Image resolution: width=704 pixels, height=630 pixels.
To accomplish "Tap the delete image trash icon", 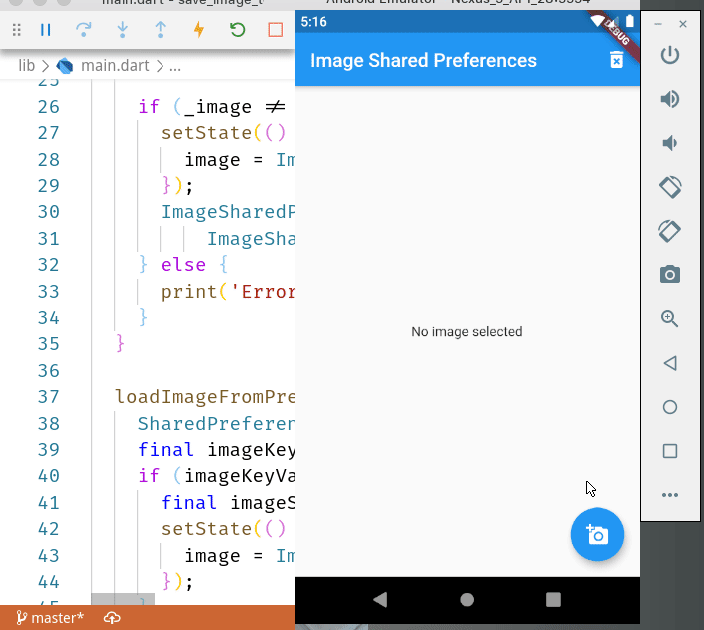I will [x=616, y=60].
